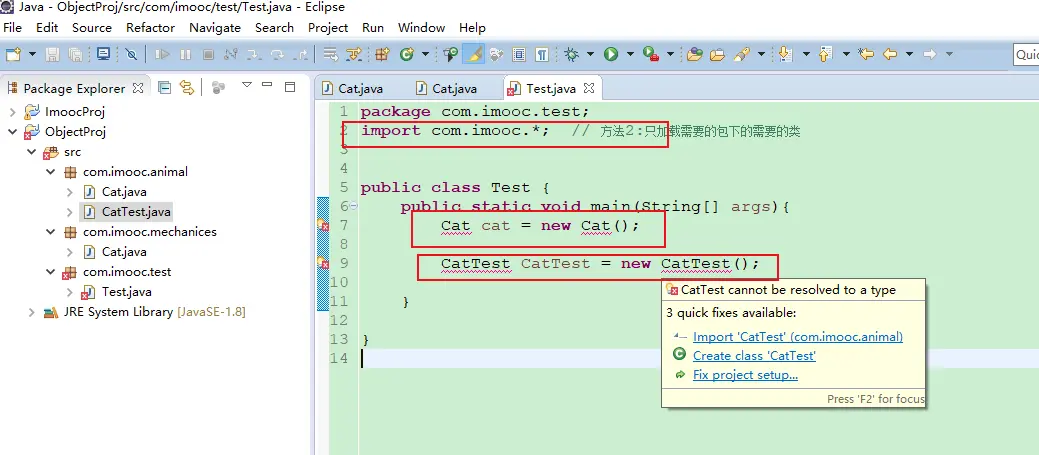Click the Run green play toolbar icon
This screenshot has width=1039, height=455.
pyautogui.click(x=610, y=54)
